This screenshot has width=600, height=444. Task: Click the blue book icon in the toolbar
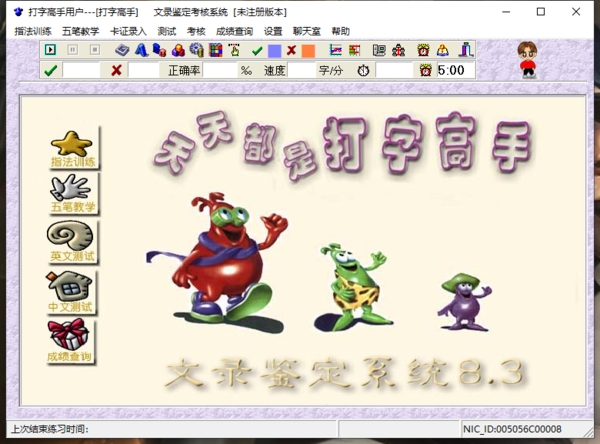(x=122, y=50)
